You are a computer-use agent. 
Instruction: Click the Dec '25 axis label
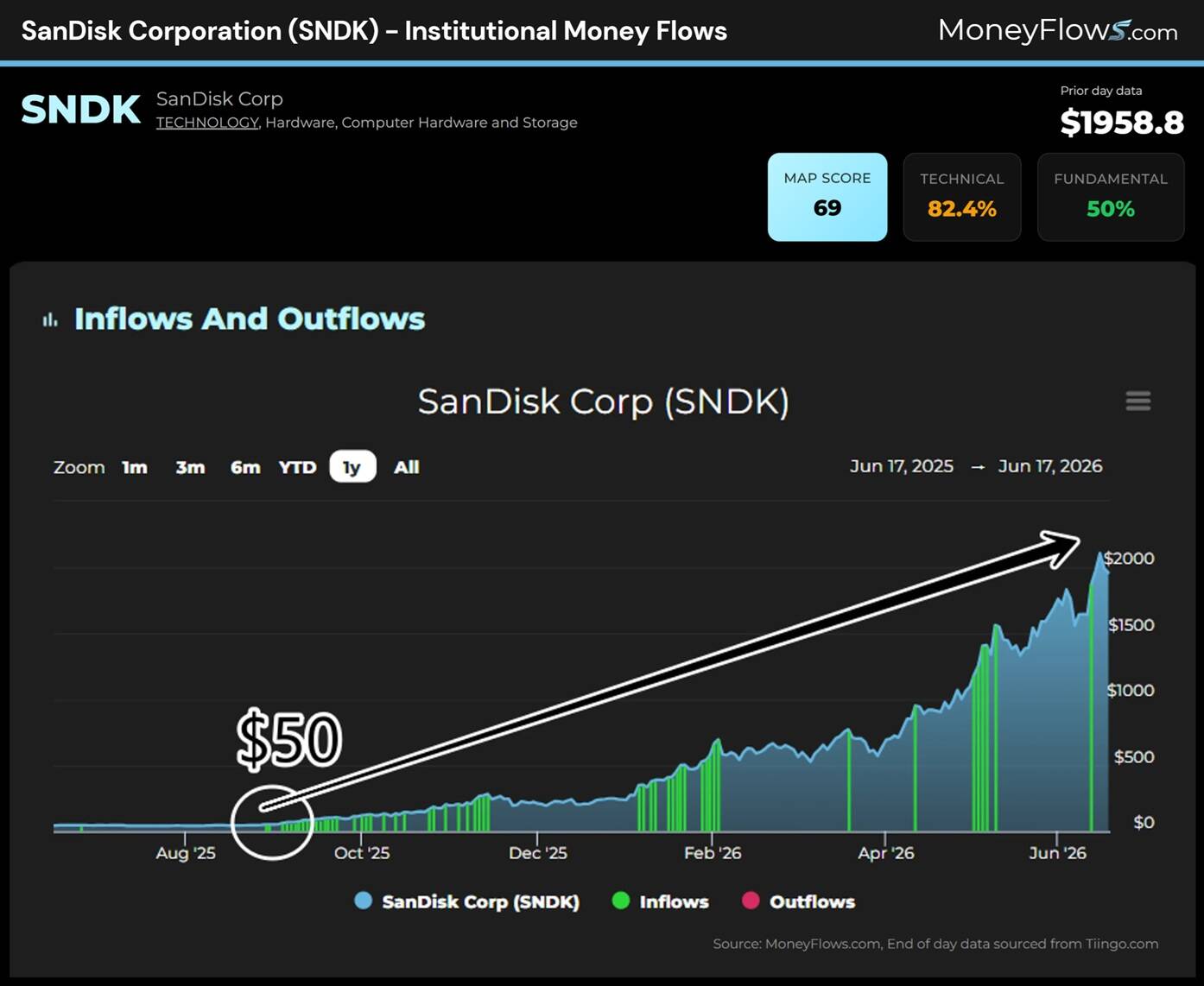point(538,853)
